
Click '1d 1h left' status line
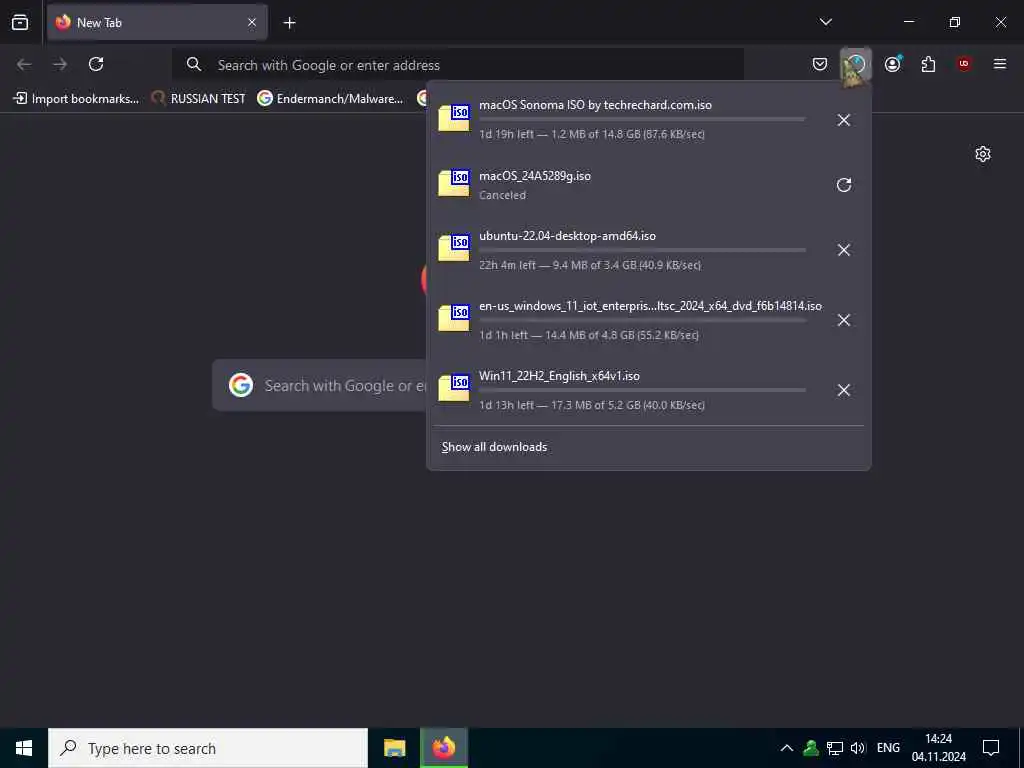click(588, 335)
